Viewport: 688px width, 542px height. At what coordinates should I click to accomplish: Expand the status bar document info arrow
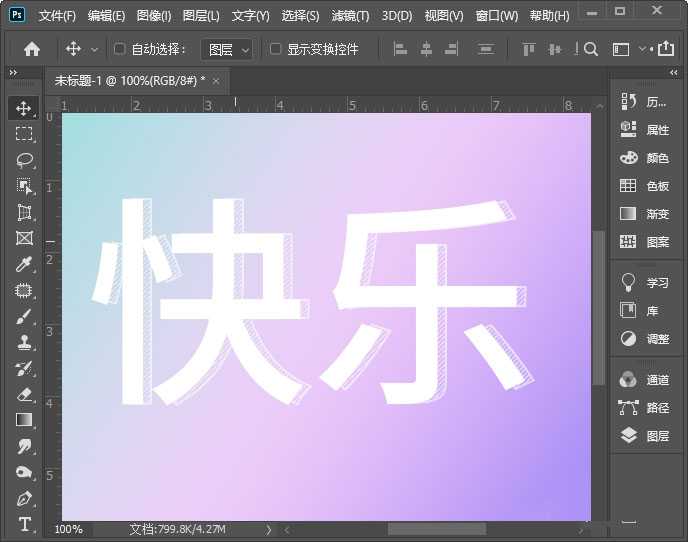pos(267,529)
